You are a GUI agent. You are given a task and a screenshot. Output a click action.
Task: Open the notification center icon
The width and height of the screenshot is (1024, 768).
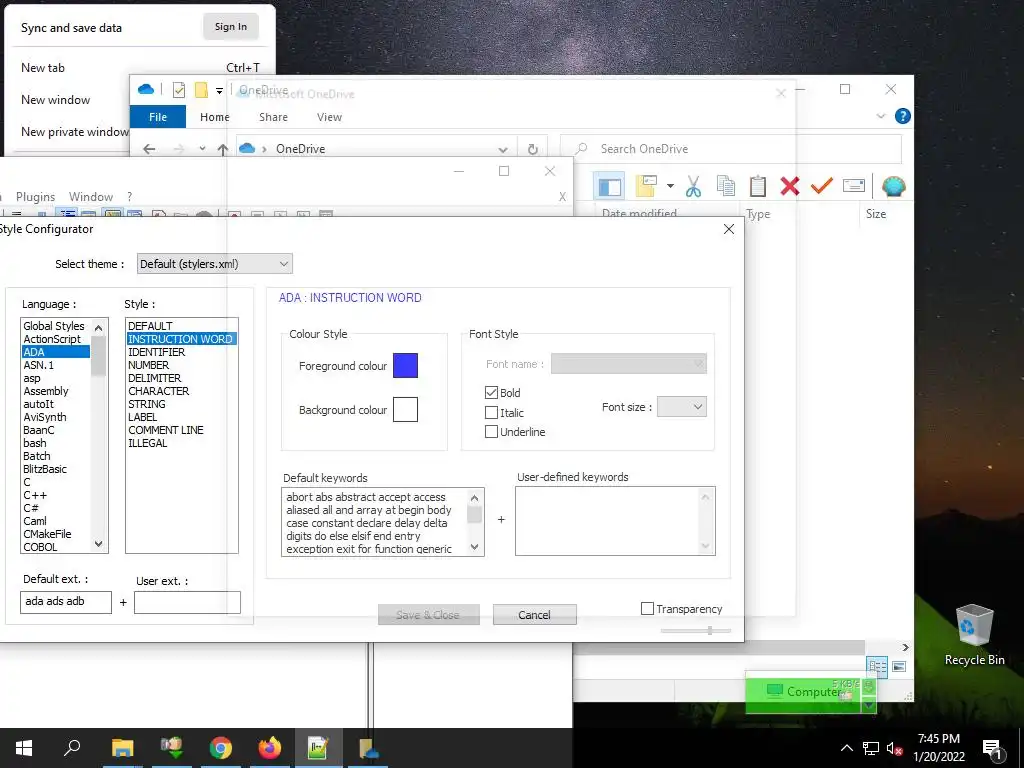[992, 749]
